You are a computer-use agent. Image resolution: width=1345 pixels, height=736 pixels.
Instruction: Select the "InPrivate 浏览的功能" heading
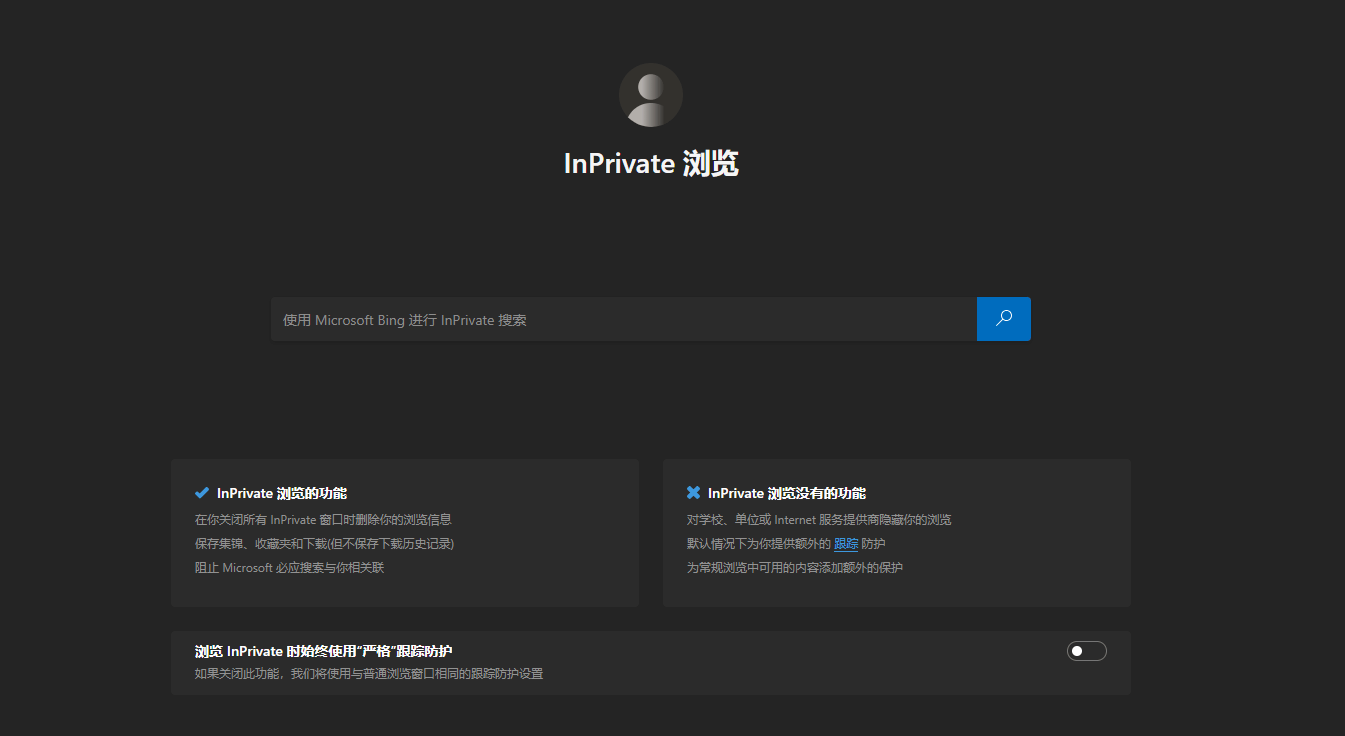282,494
